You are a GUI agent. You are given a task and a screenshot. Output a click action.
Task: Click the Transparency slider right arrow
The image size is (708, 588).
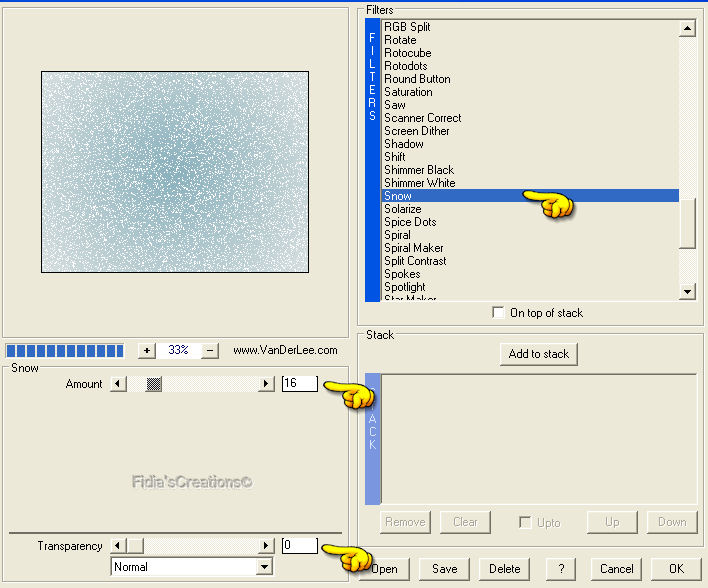pos(266,546)
